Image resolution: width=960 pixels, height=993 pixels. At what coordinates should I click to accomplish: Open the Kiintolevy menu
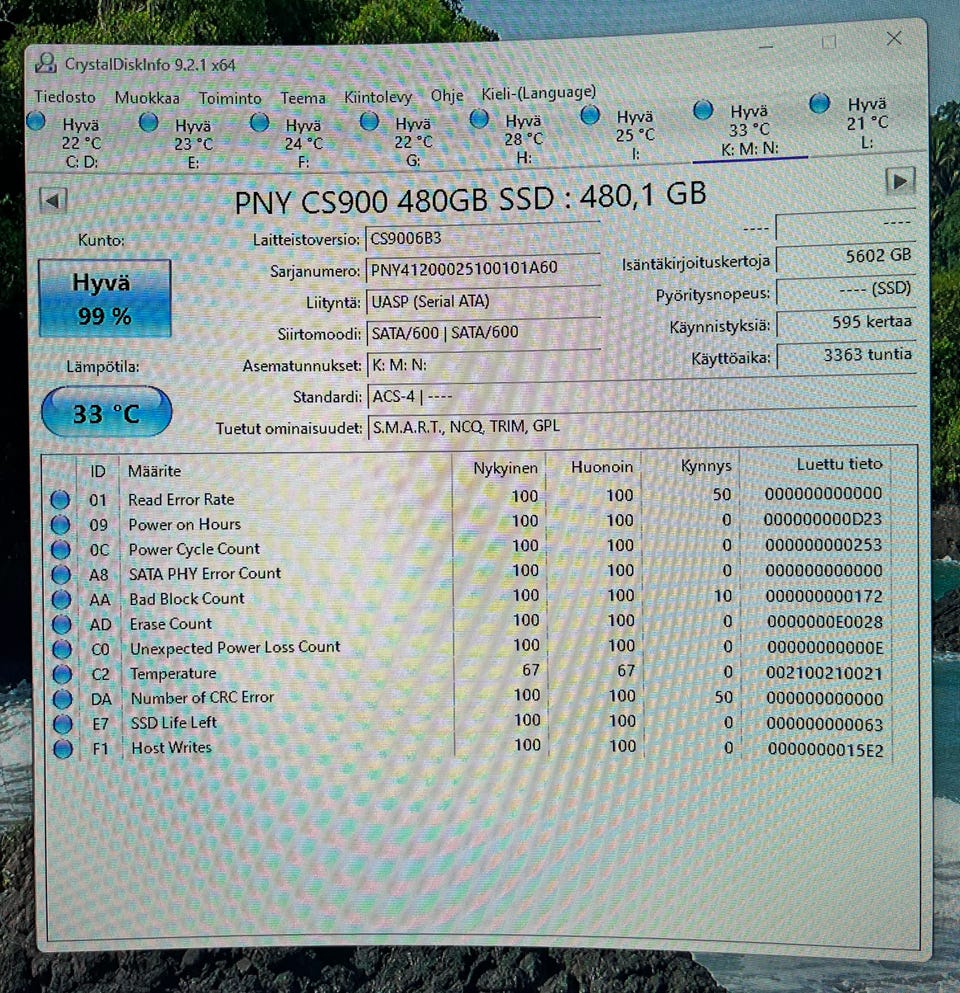pyautogui.click(x=378, y=98)
